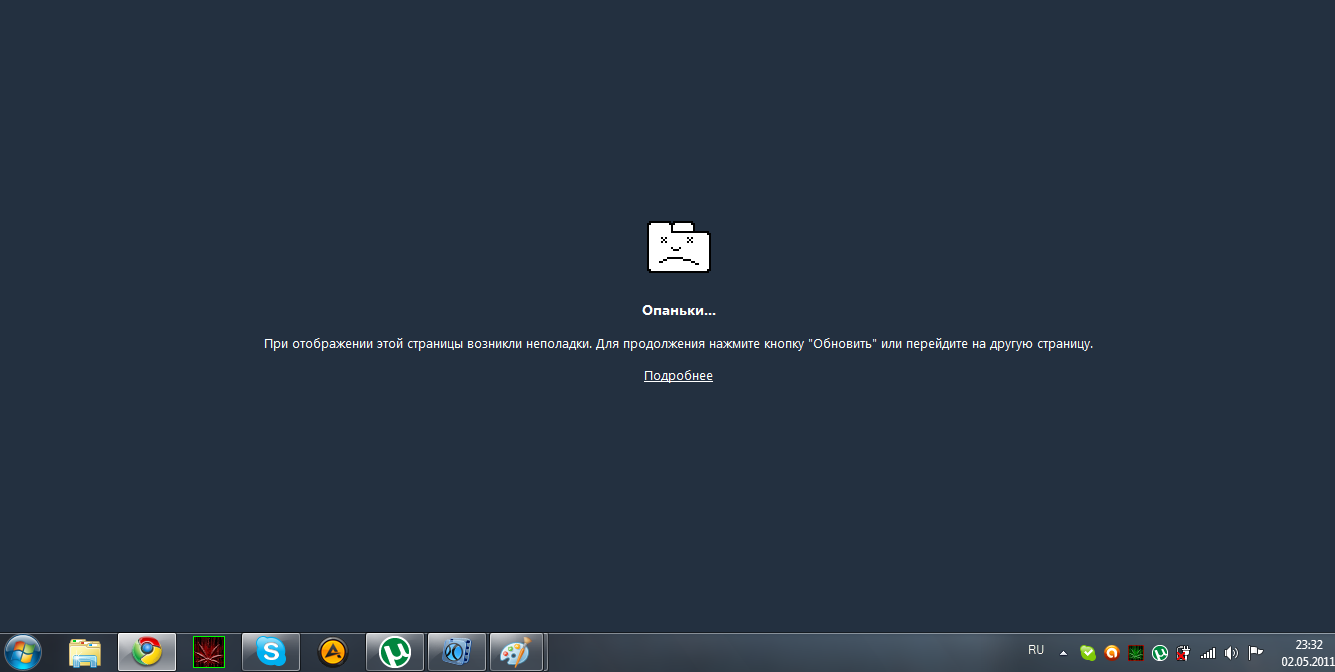Launch AIMP player from taskbar
The height and width of the screenshot is (672, 1335).
[333, 652]
